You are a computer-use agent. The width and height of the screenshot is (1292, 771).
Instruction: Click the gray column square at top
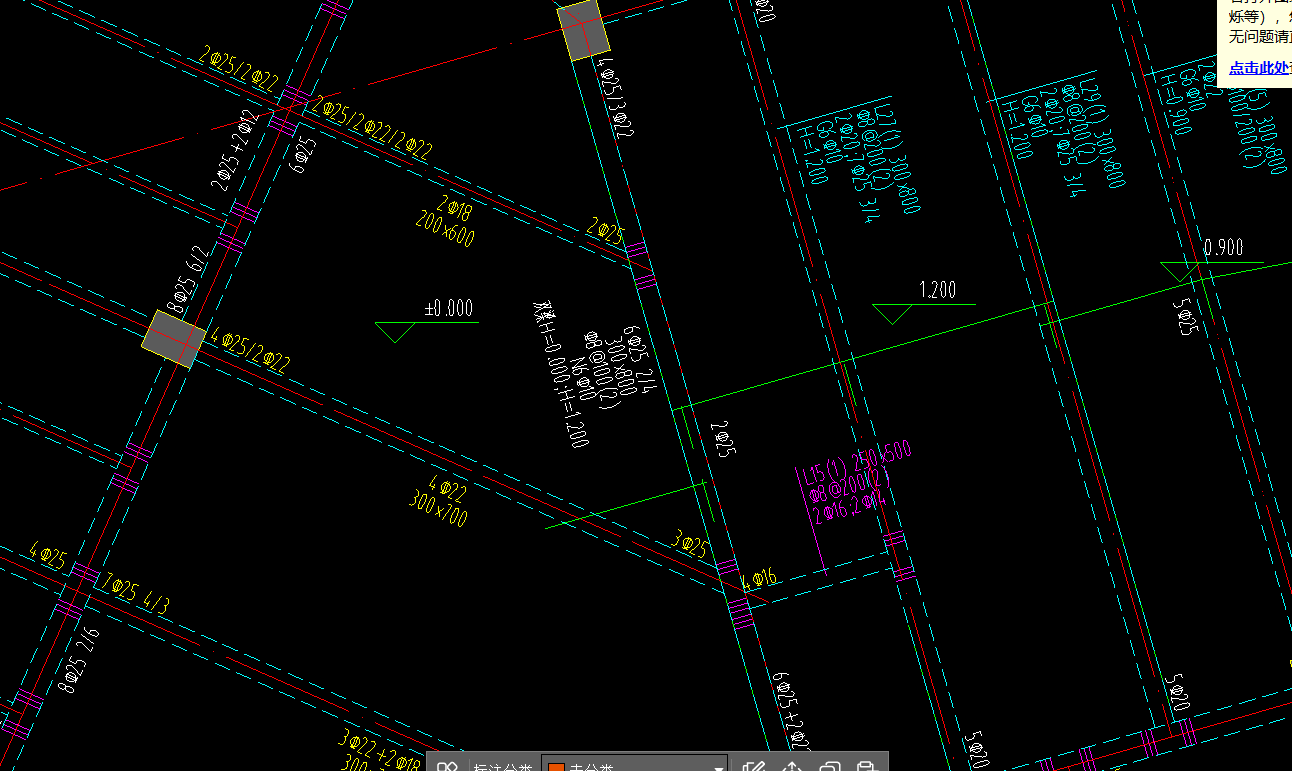583,30
